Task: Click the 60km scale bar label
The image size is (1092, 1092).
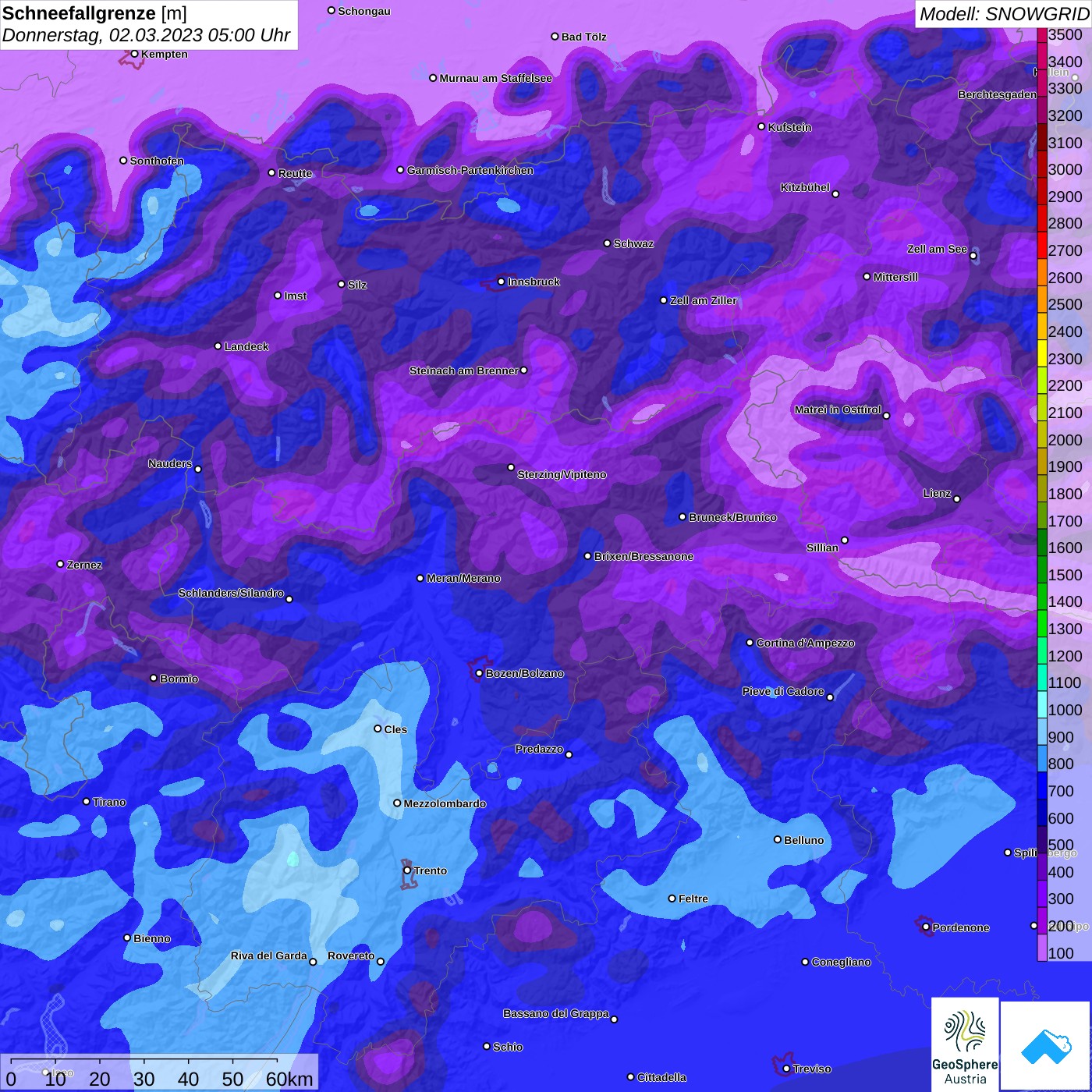Action: click(289, 1079)
